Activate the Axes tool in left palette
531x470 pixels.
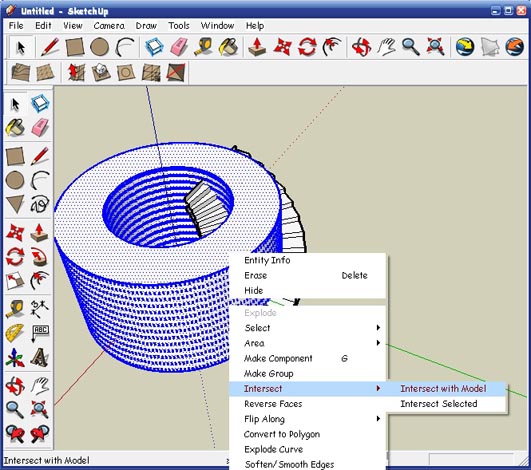pos(15,358)
